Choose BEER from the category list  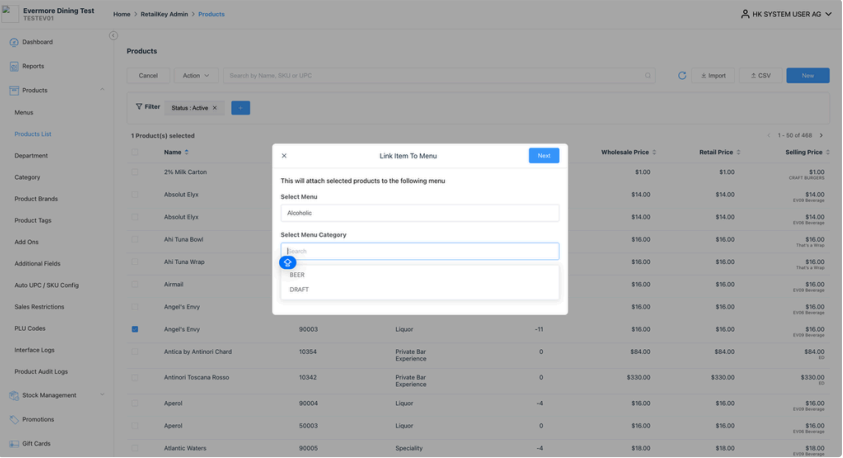pyautogui.click(x=298, y=275)
